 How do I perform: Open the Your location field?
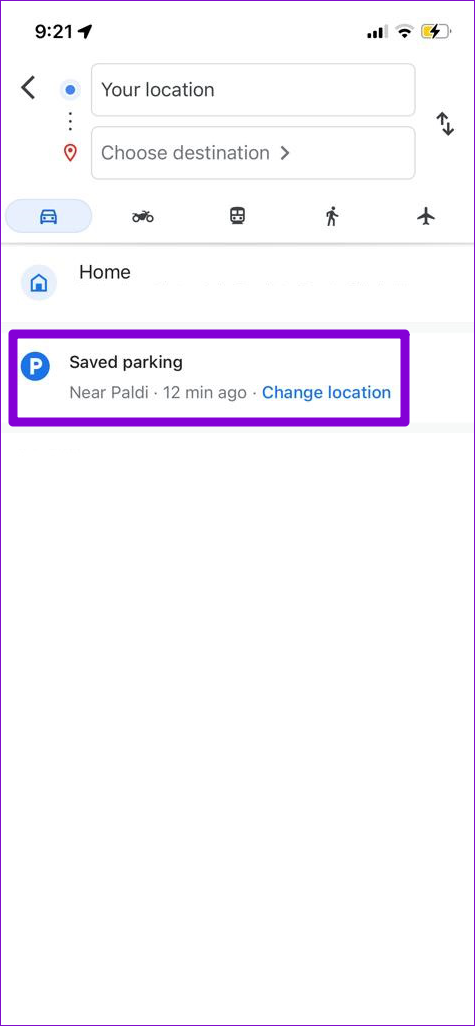click(x=253, y=90)
